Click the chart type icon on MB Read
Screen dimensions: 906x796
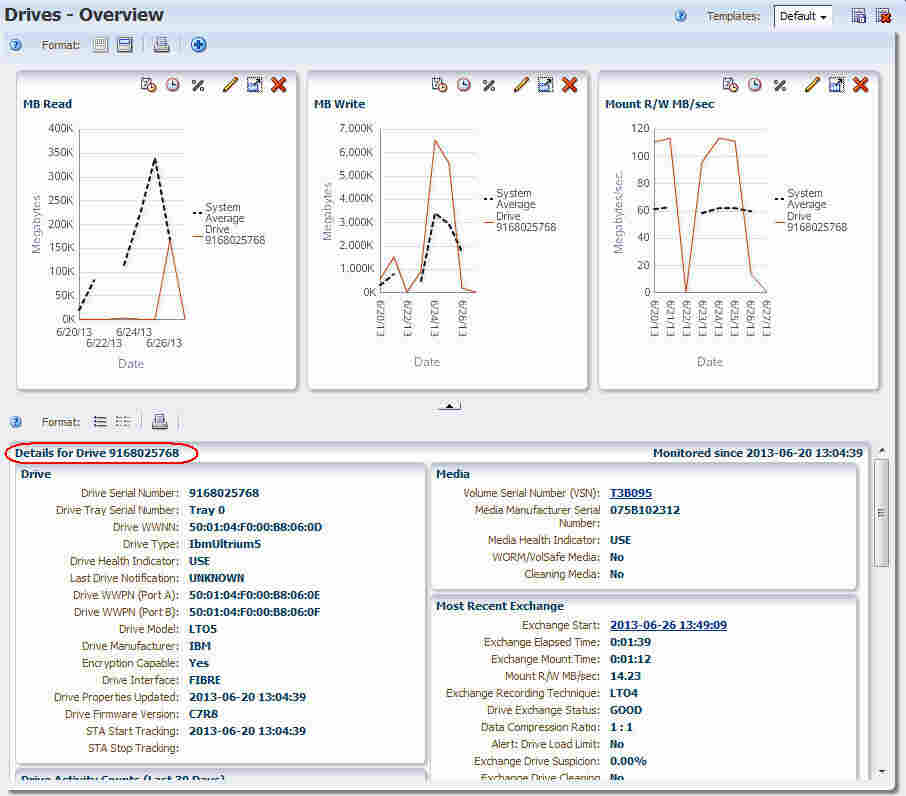tap(254, 85)
